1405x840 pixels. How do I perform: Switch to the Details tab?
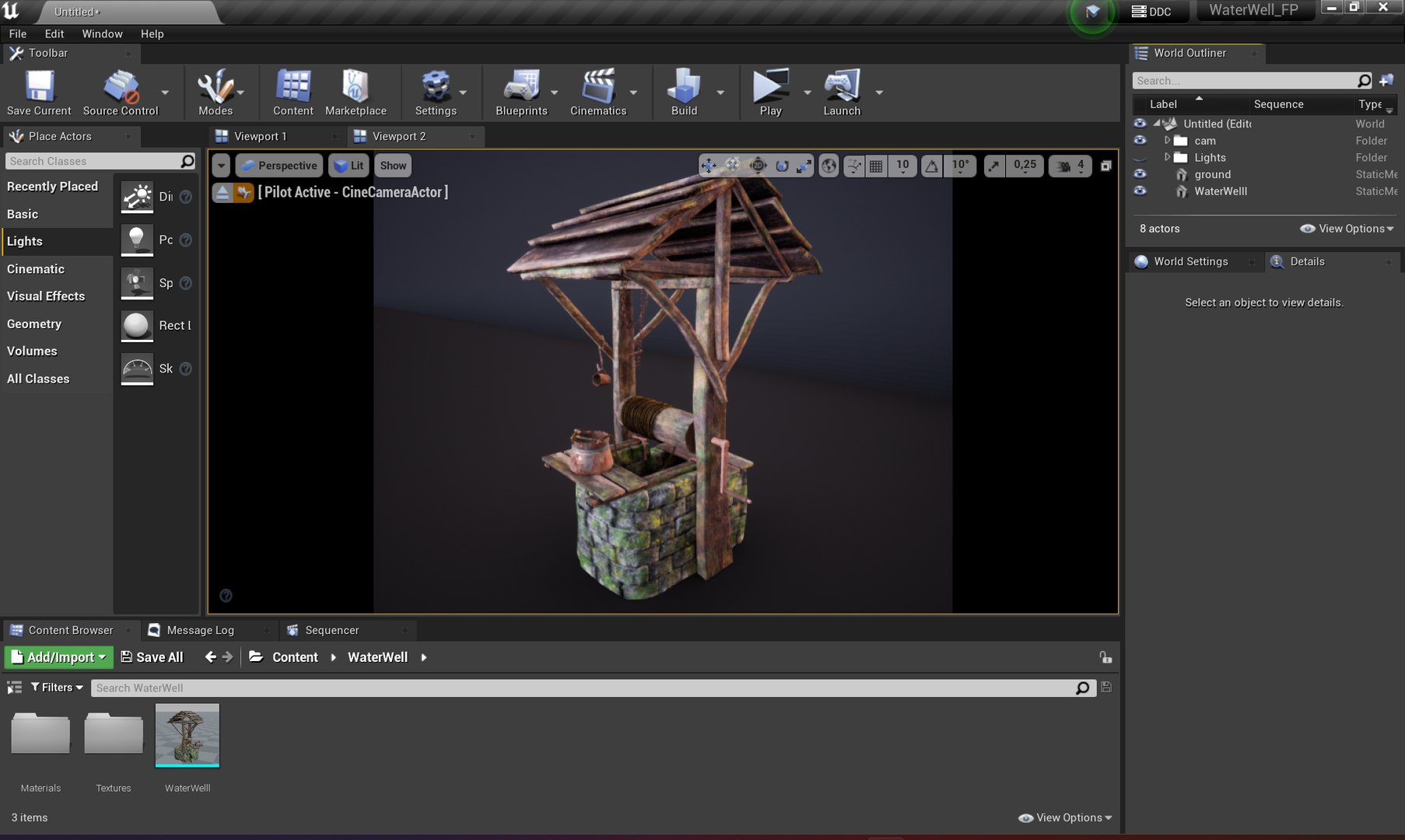tap(1307, 261)
